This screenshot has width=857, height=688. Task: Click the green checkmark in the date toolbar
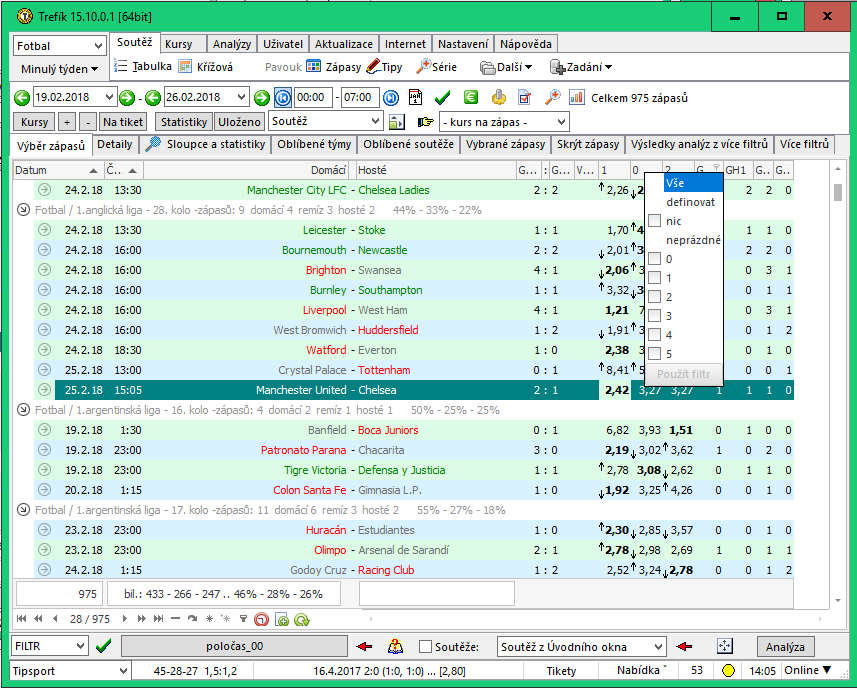(x=442, y=98)
